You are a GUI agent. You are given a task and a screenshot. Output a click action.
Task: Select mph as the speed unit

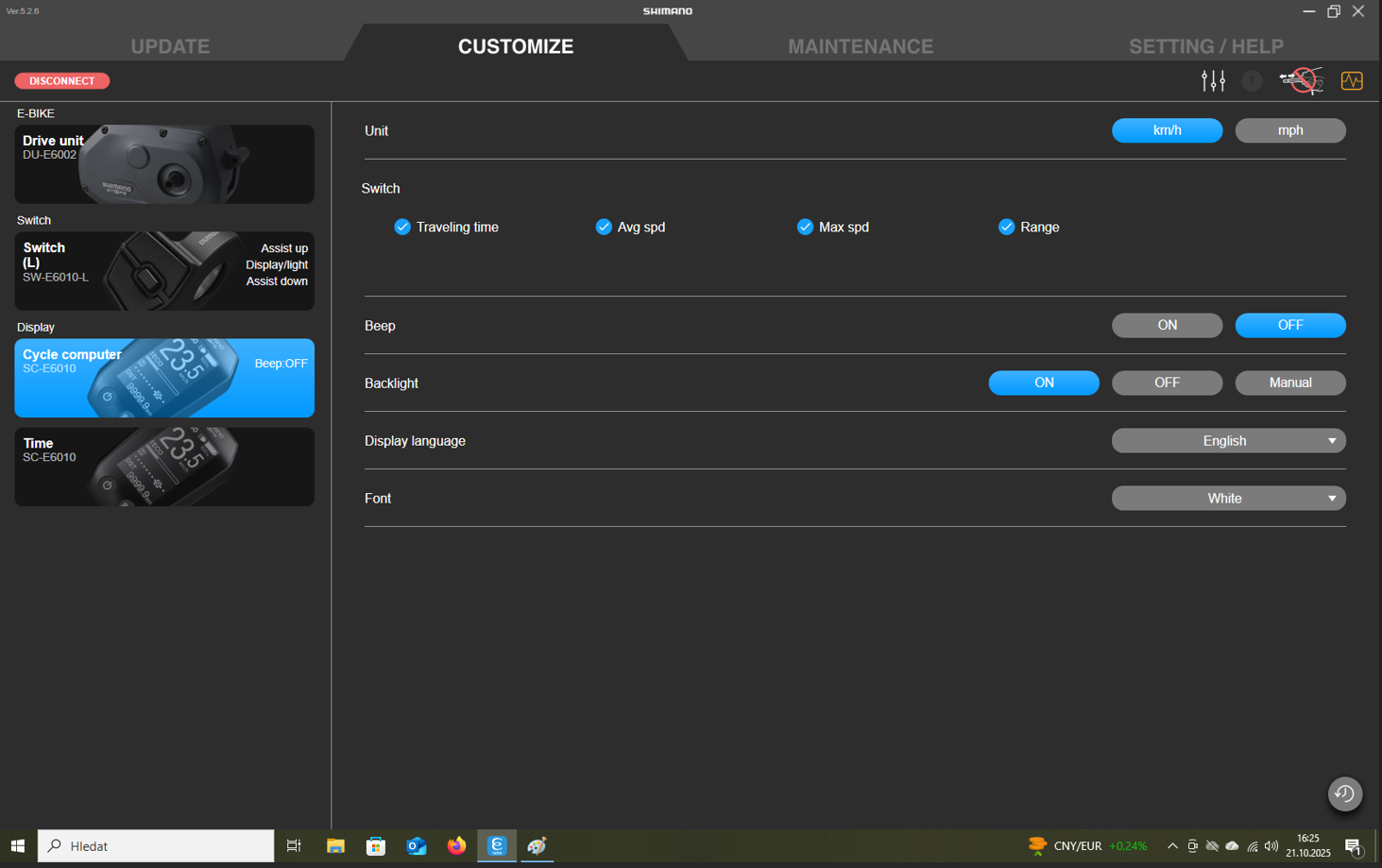1289,130
